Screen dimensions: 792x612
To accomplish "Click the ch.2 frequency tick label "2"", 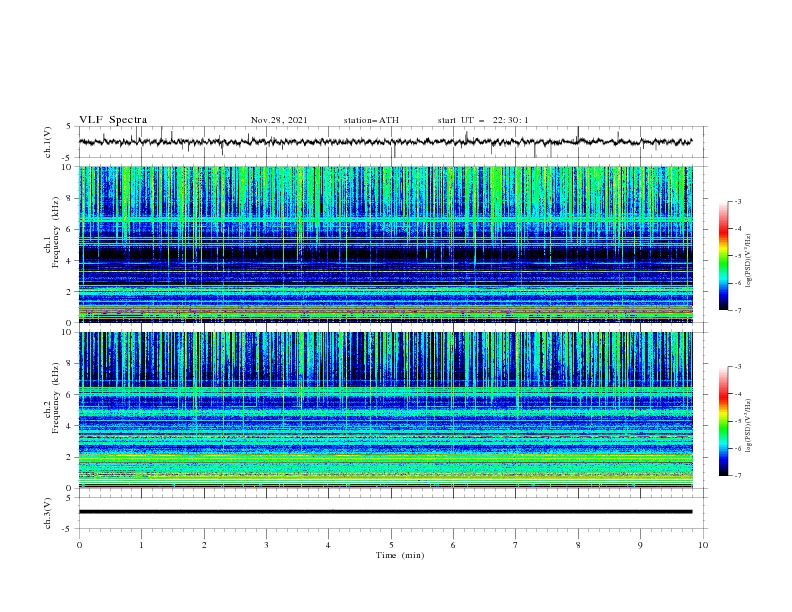I will point(71,457).
